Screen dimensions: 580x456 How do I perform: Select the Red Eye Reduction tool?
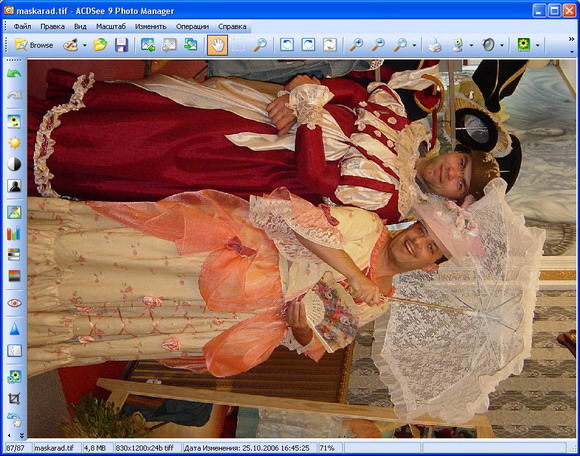(x=14, y=303)
